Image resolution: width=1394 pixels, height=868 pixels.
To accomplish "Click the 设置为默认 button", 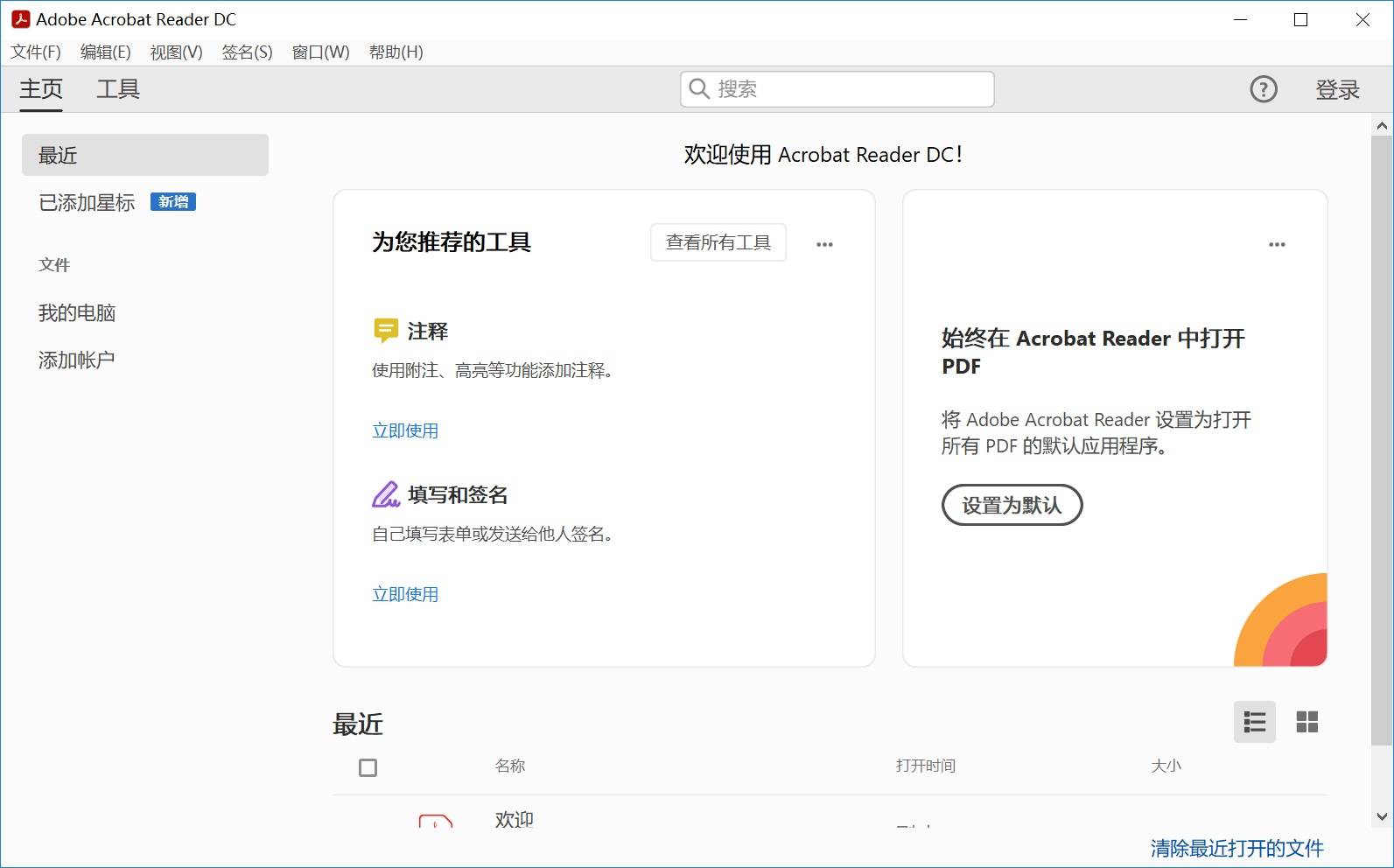I will tap(1012, 505).
